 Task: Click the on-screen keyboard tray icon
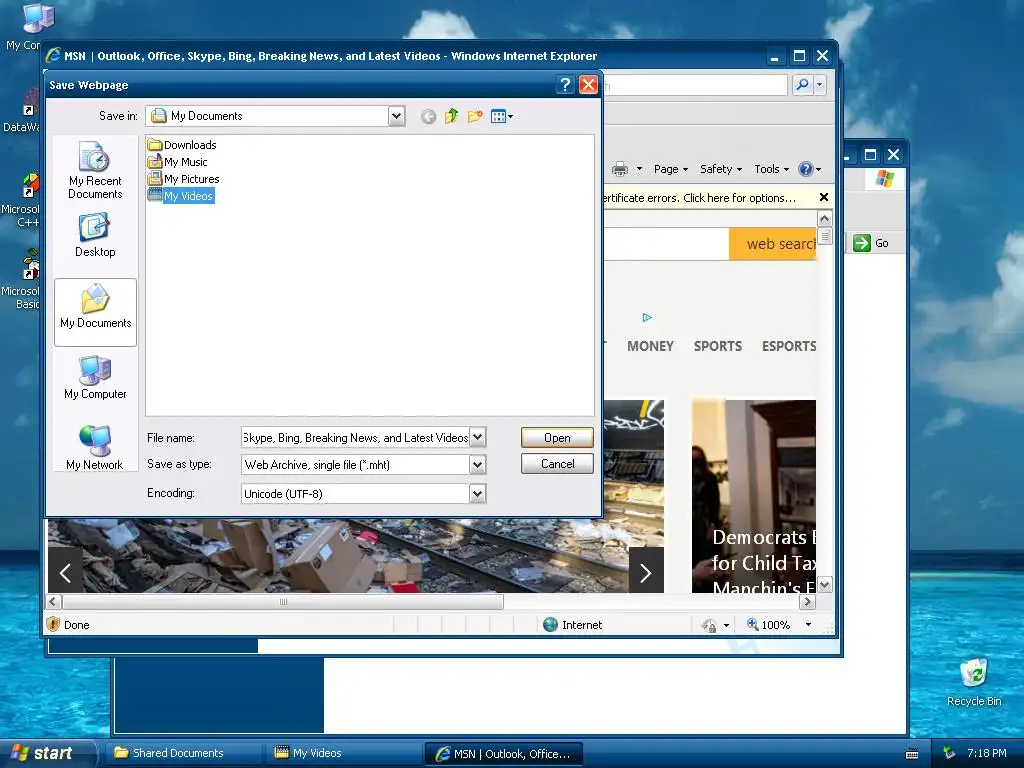912,754
